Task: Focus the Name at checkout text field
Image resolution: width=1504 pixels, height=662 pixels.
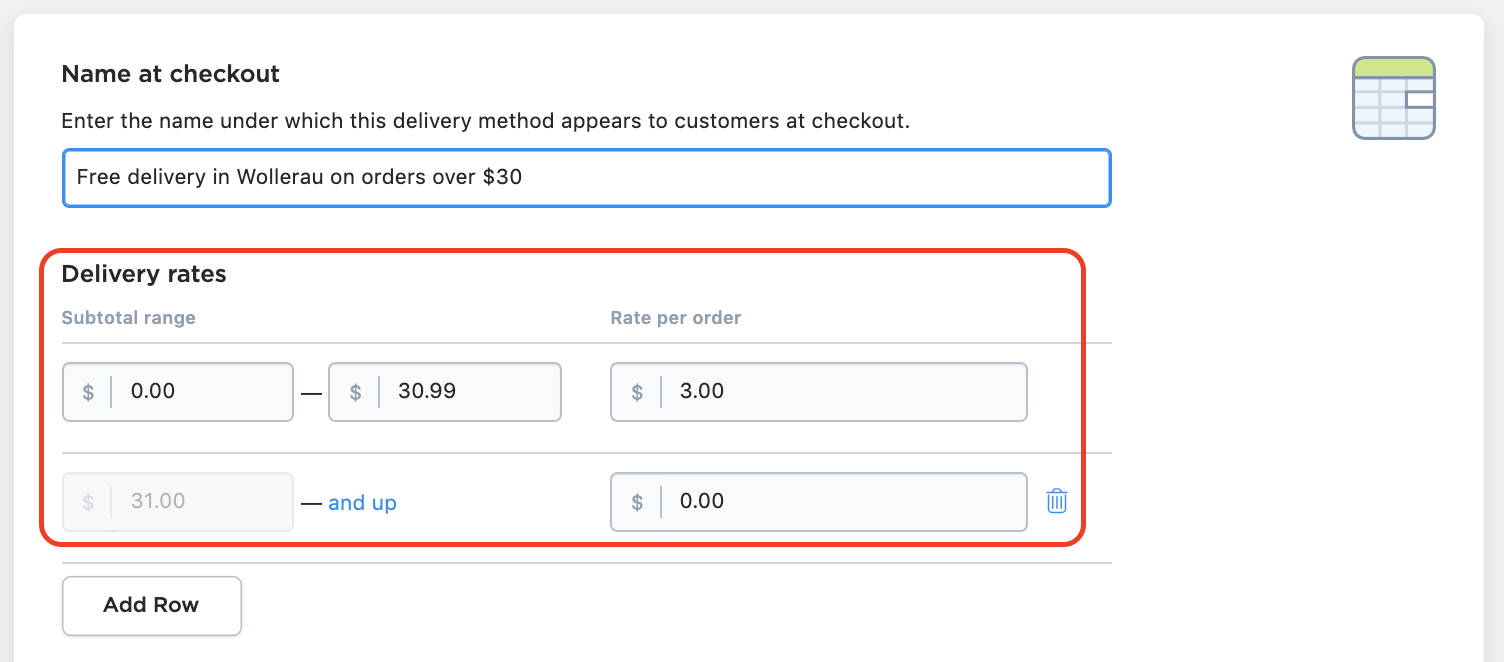Action: coord(587,178)
